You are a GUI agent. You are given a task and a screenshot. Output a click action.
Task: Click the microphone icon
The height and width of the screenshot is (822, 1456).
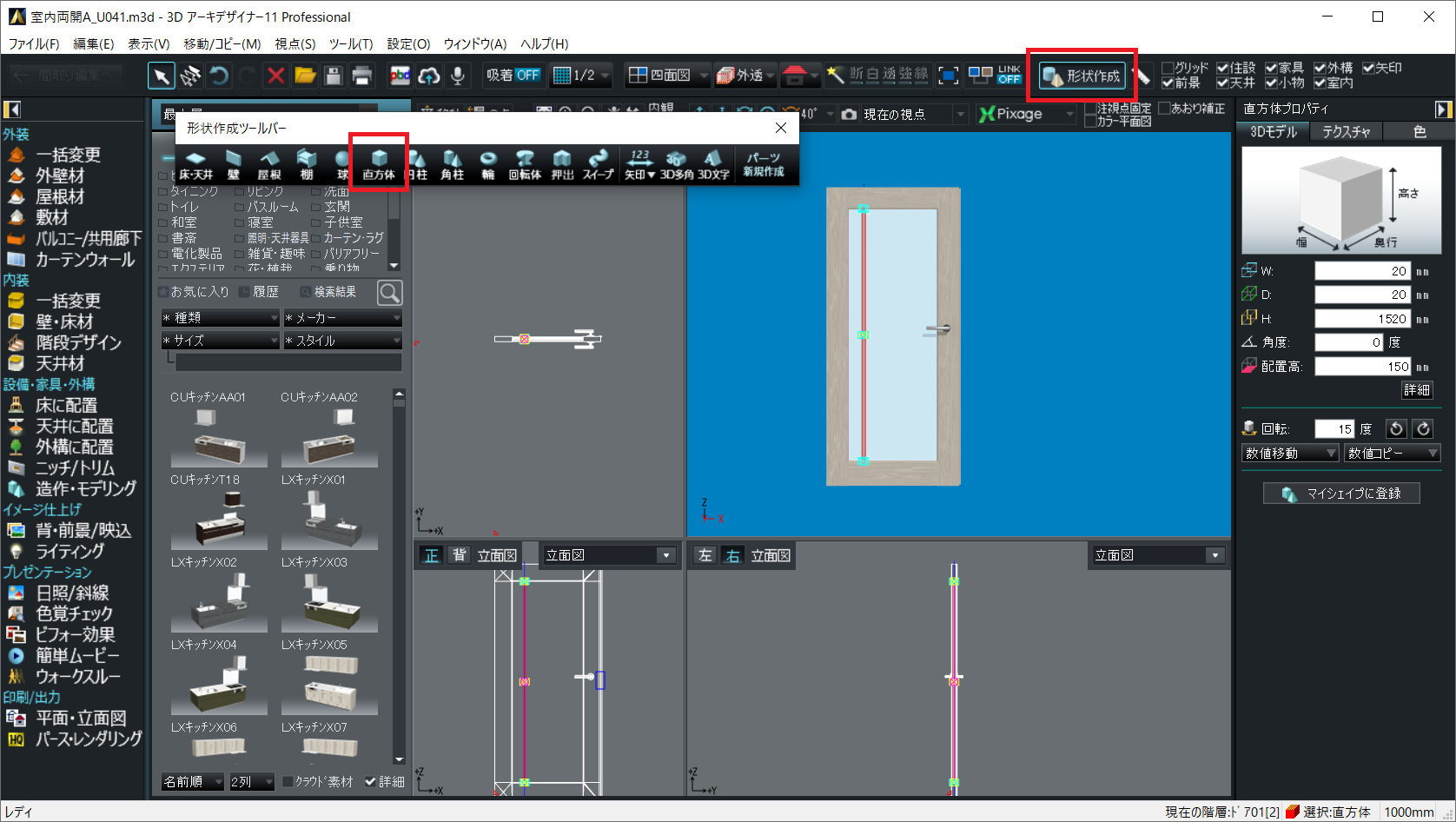(x=458, y=76)
